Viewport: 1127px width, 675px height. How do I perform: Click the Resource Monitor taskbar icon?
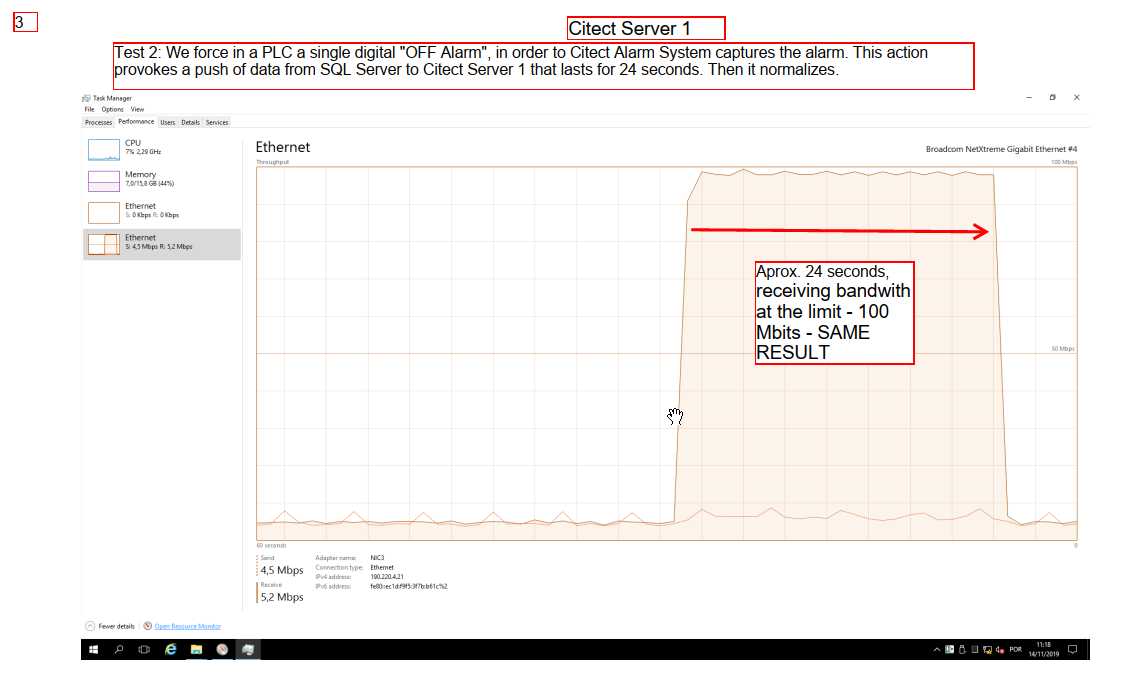222,650
